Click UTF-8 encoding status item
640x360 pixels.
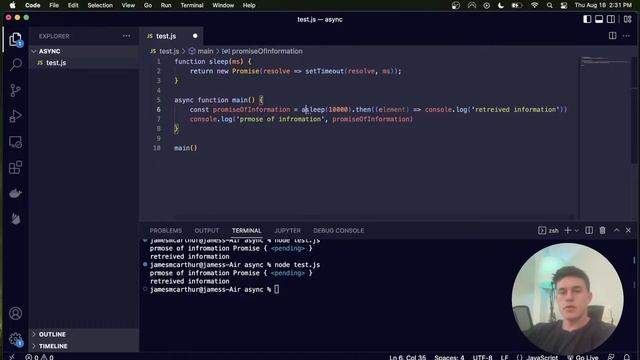point(482,357)
